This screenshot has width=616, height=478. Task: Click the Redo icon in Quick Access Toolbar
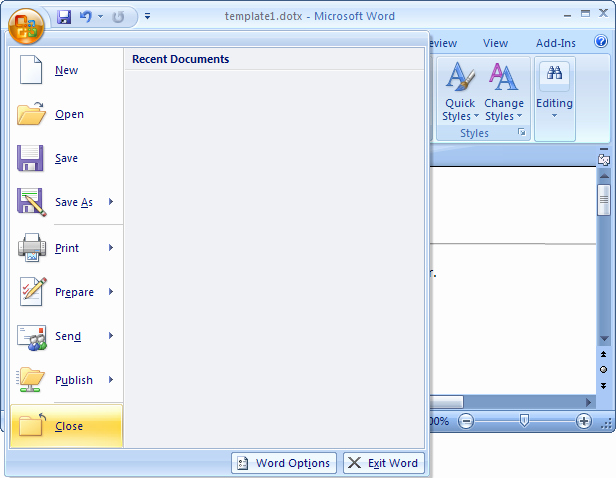[x=118, y=17]
